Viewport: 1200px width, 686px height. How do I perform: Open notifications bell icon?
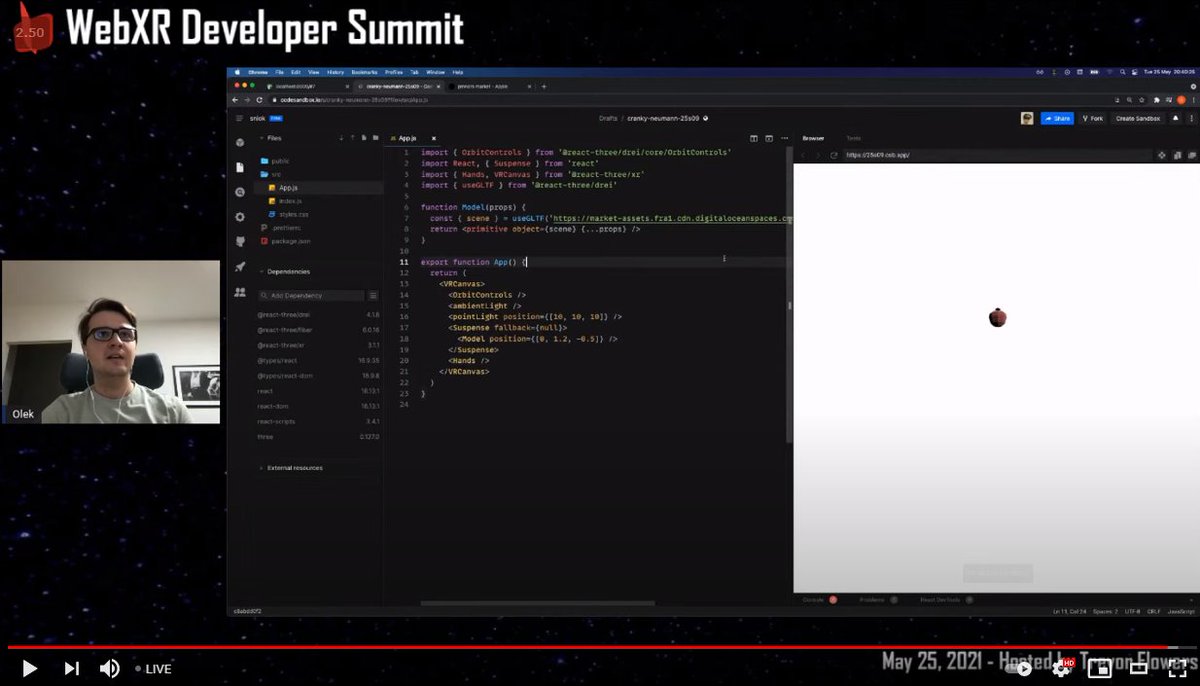click(x=1177, y=118)
